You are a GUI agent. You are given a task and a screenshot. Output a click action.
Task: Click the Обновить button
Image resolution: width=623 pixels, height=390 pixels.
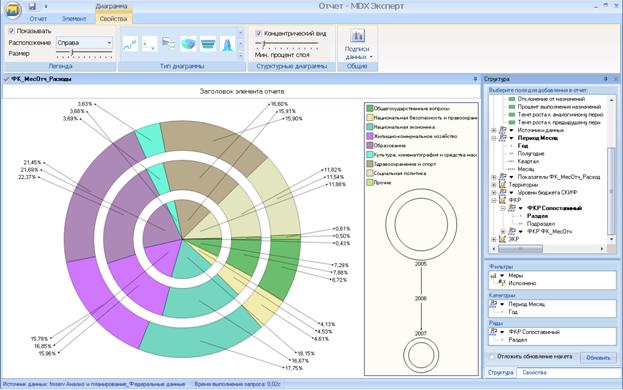(x=598, y=357)
